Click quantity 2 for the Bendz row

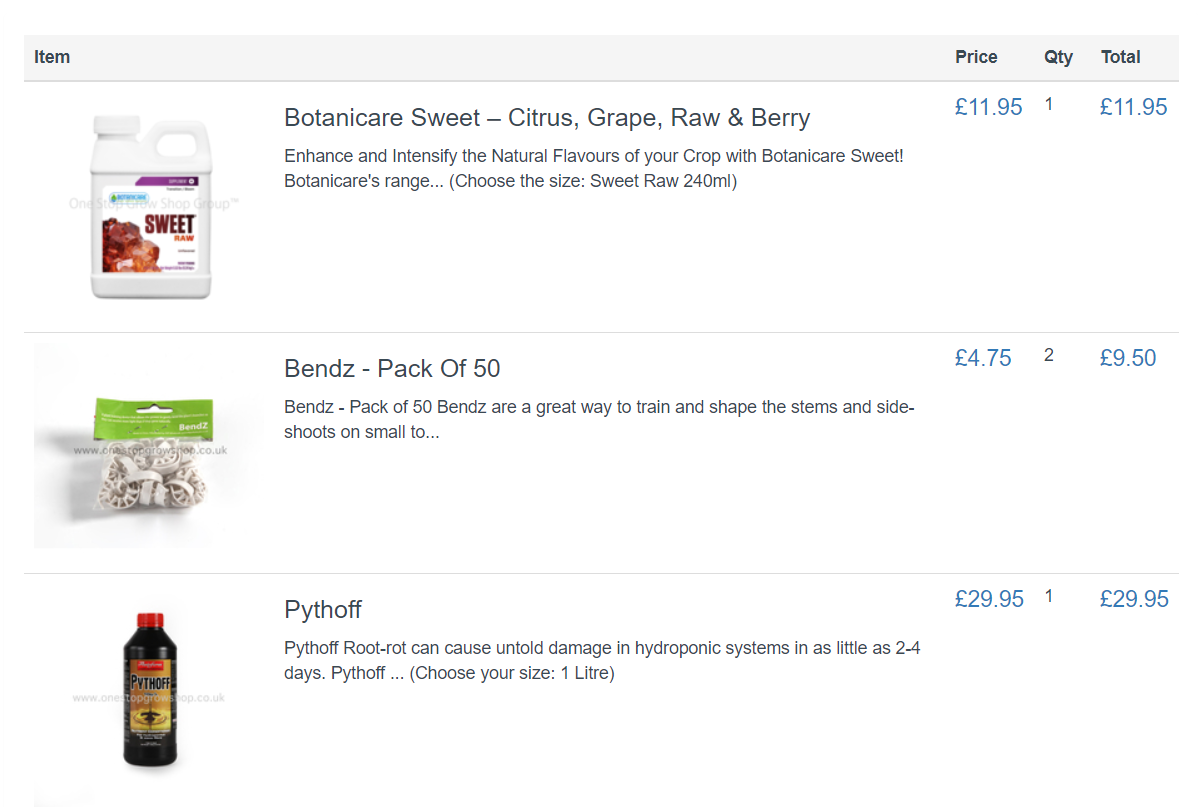tap(1048, 355)
